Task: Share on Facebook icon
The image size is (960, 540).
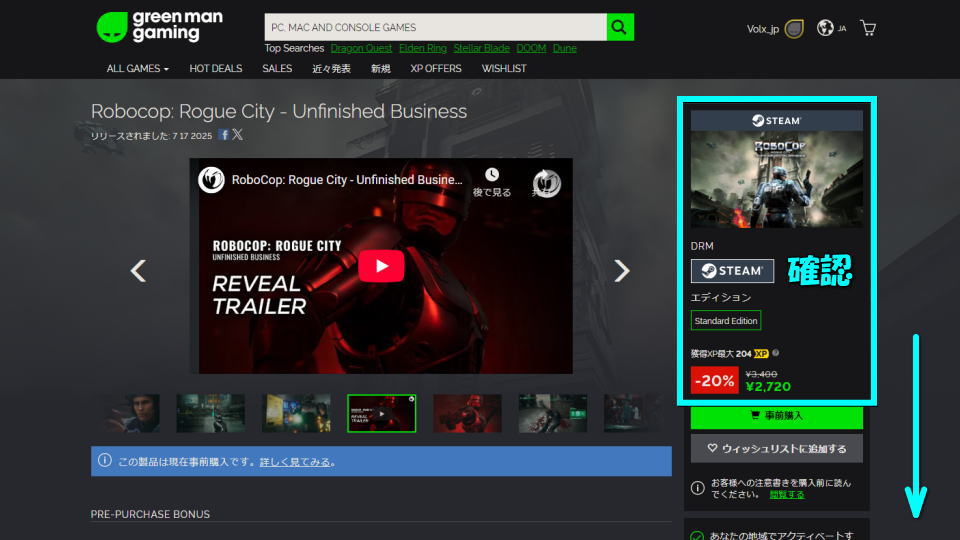Action: (x=223, y=135)
